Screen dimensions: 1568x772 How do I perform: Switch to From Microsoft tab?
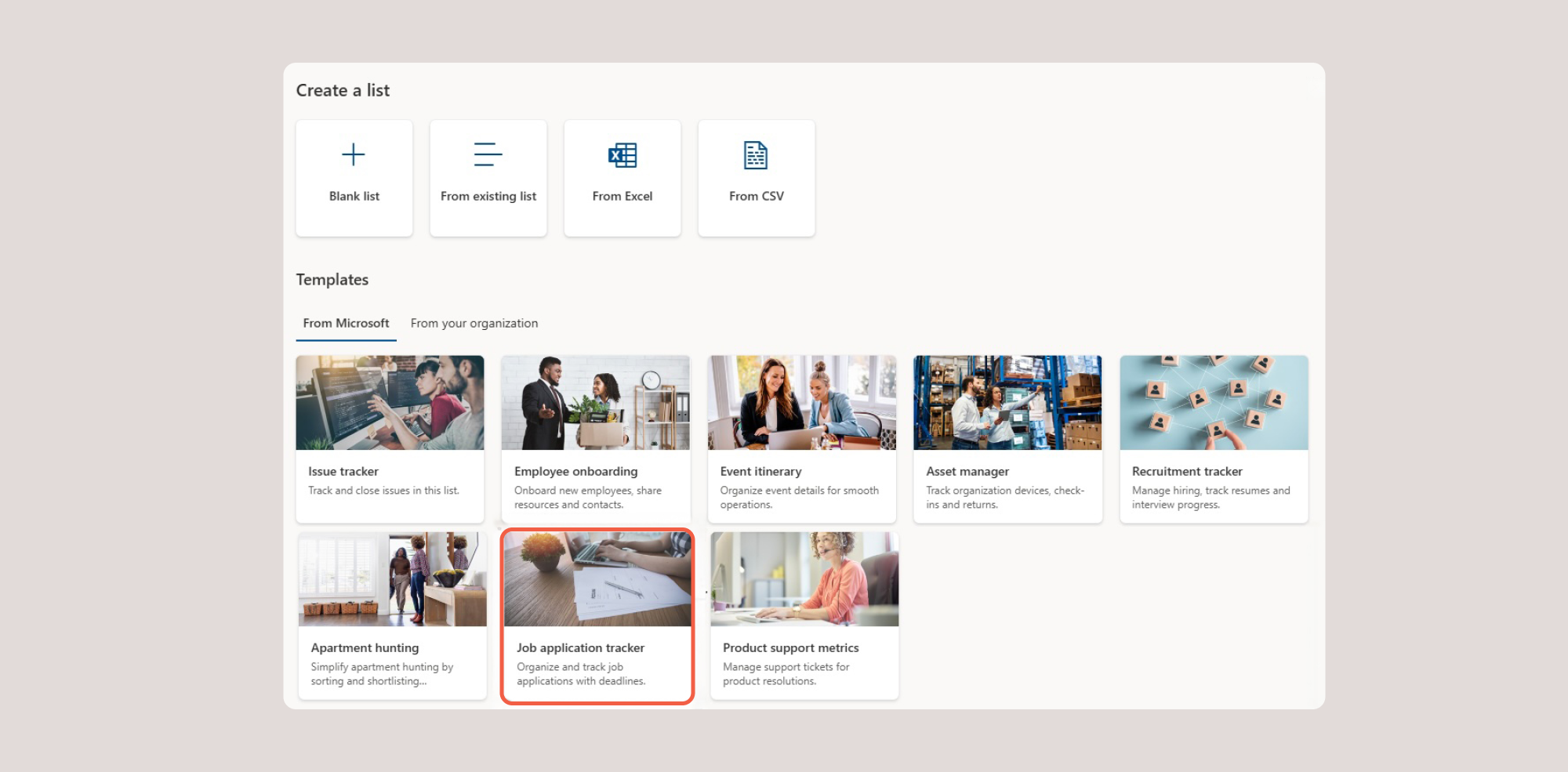(x=346, y=323)
